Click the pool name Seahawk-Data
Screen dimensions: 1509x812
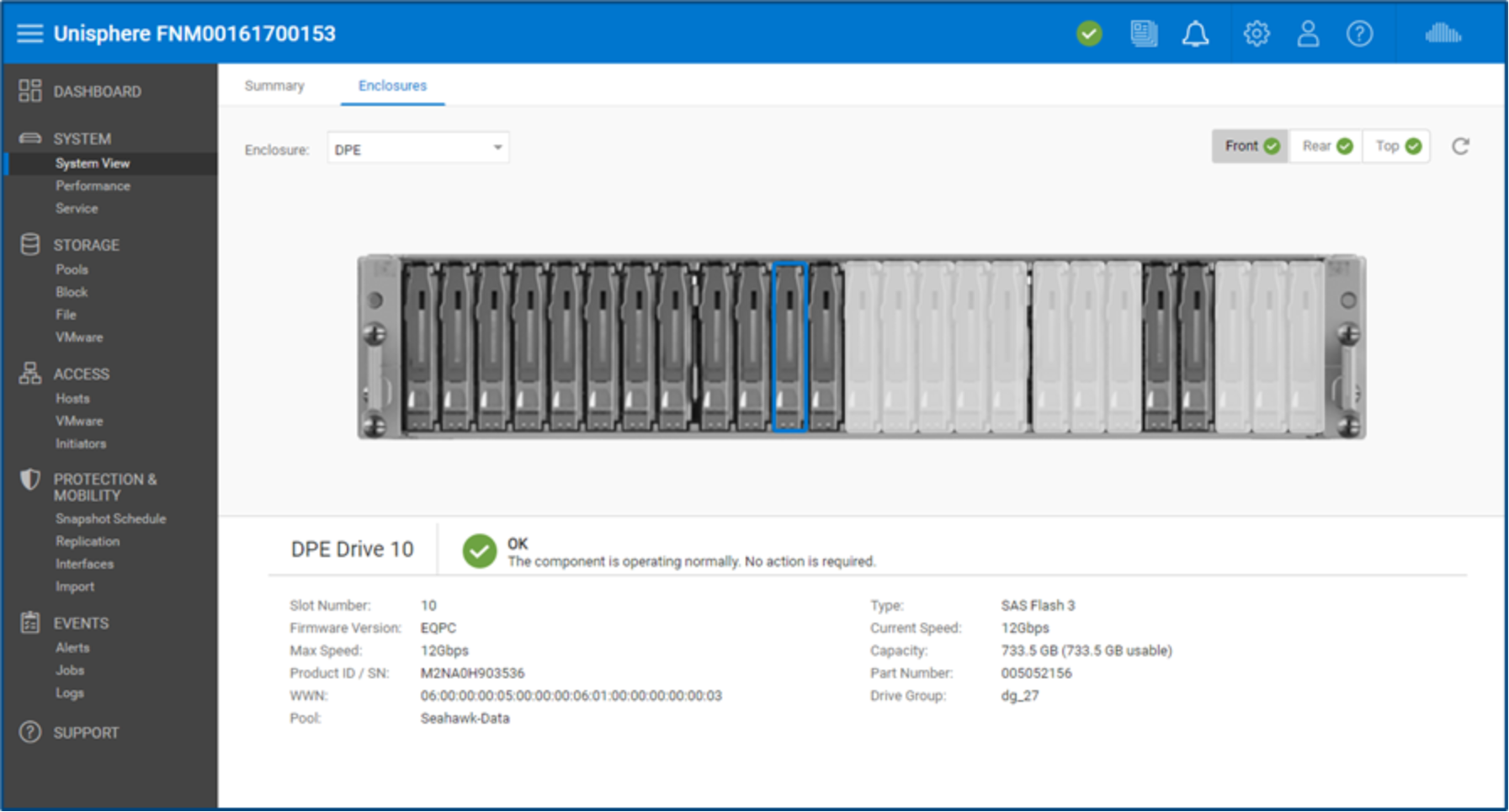[465, 719]
